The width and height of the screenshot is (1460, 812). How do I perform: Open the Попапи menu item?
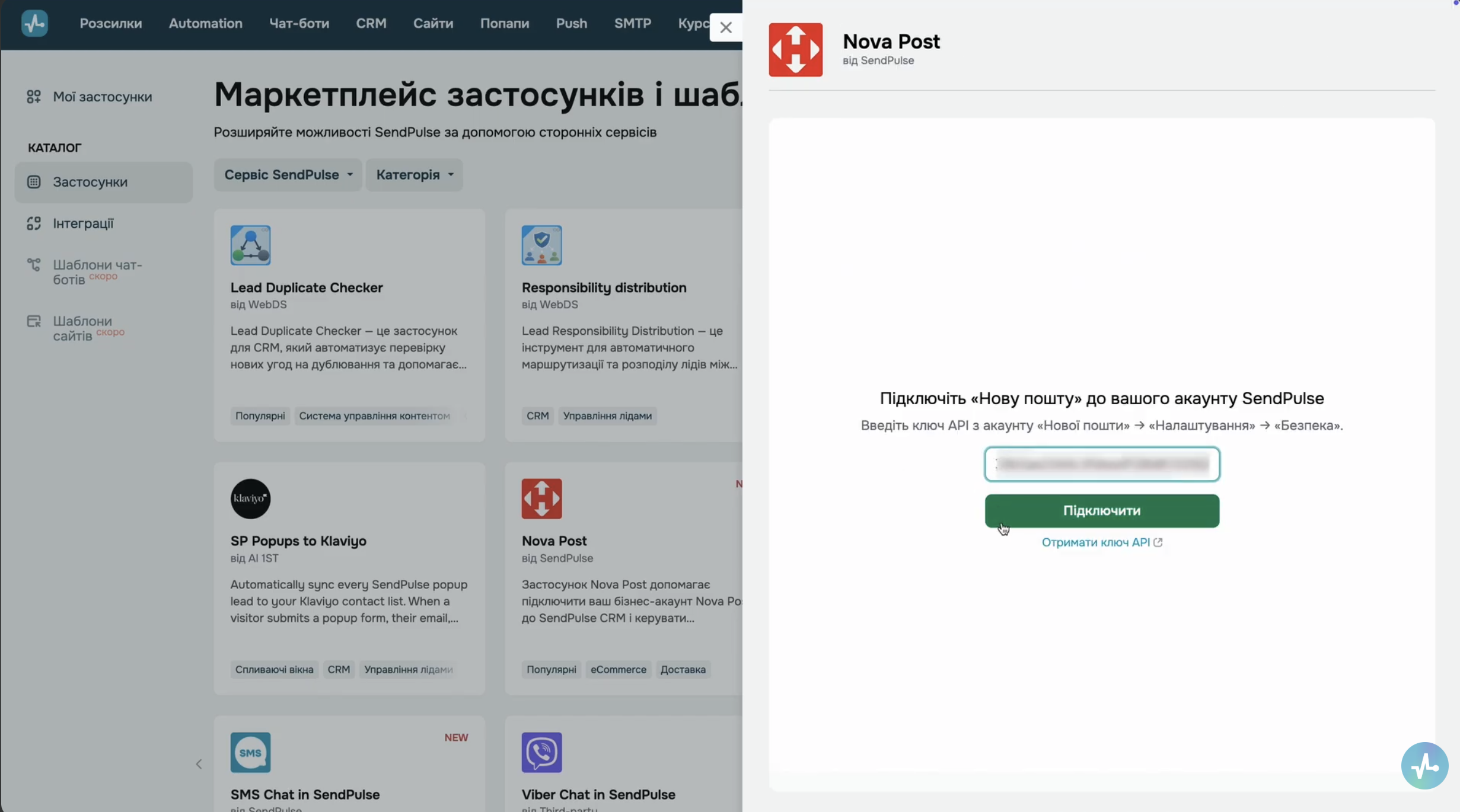pyautogui.click(x=505, y=24)
